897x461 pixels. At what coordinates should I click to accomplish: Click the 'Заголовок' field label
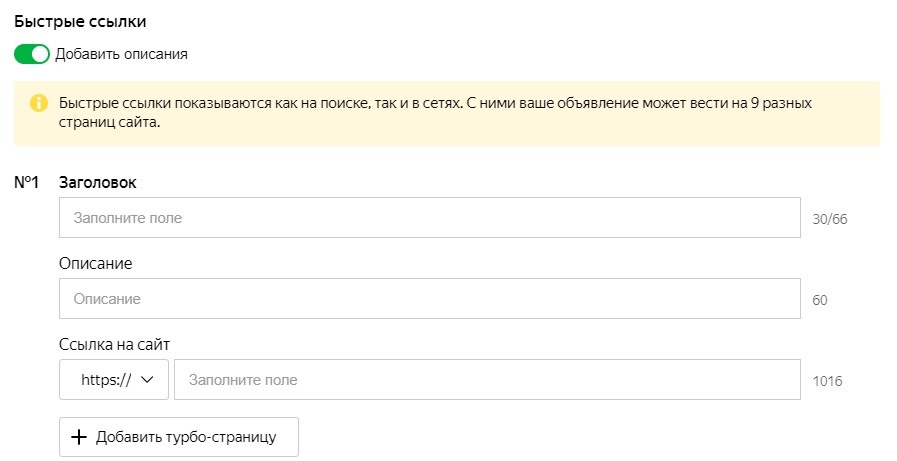click(98, 182)
